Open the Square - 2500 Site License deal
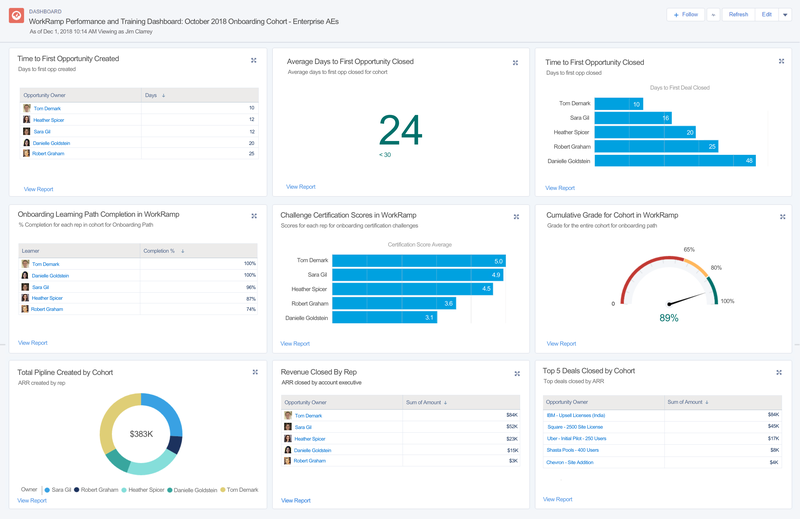 pyautogui.click(x=575, y=427)
